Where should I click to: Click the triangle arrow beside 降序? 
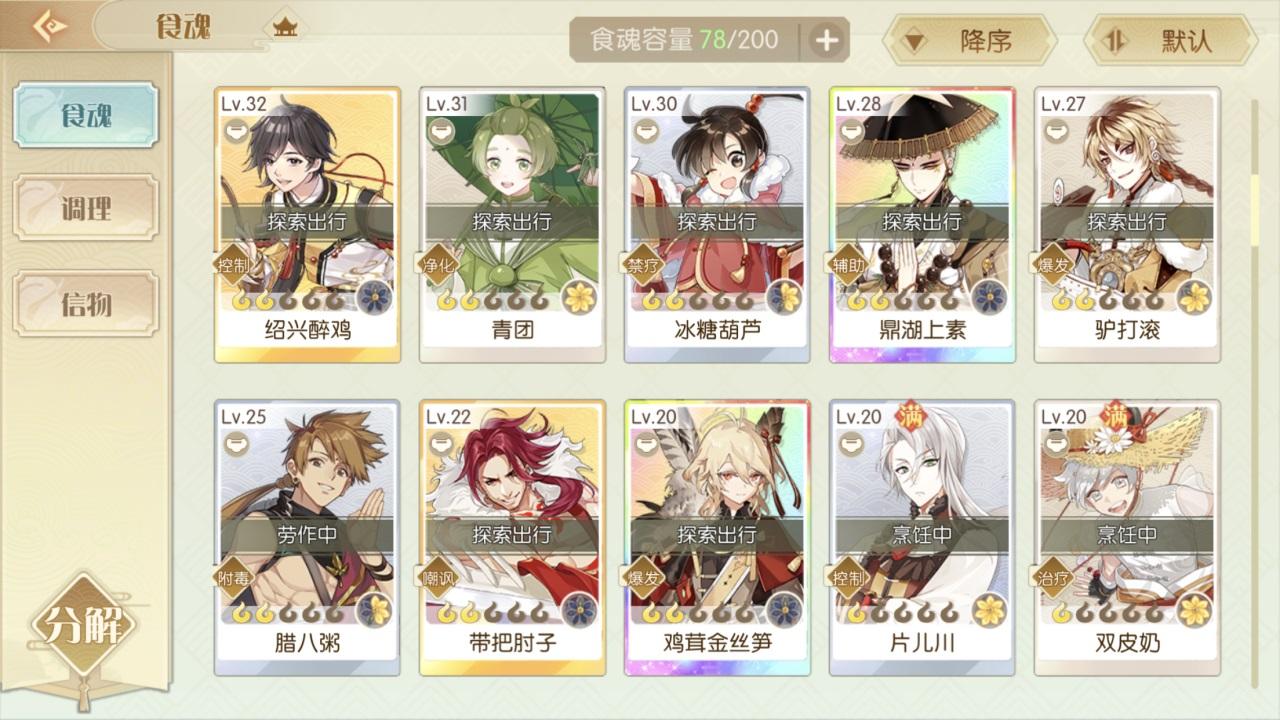pos(914,42)
